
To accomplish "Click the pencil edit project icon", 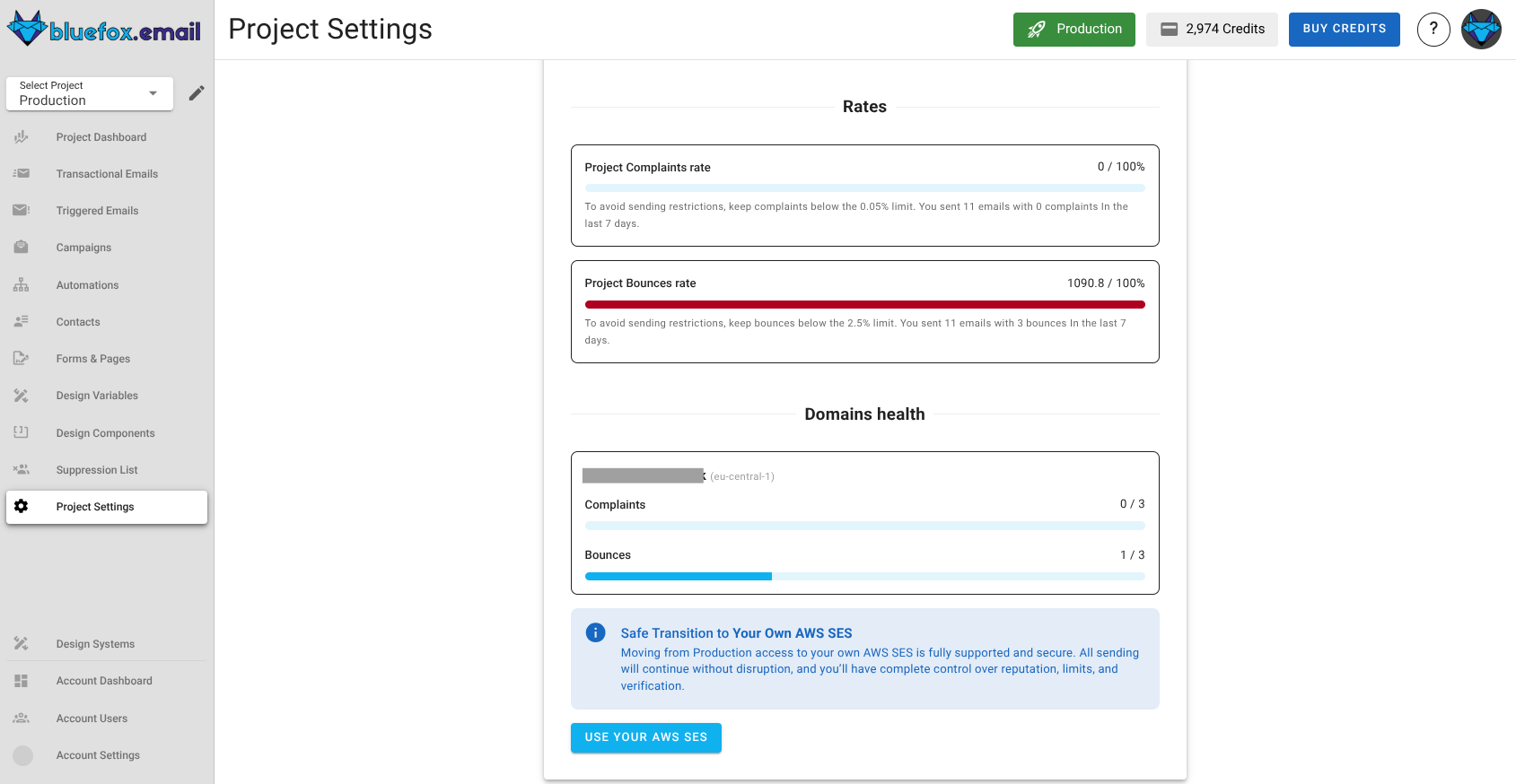I will tap(197, 93).
